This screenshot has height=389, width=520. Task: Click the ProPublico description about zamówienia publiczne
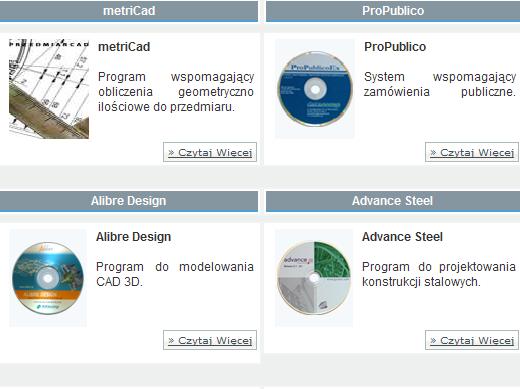(440, 84)
